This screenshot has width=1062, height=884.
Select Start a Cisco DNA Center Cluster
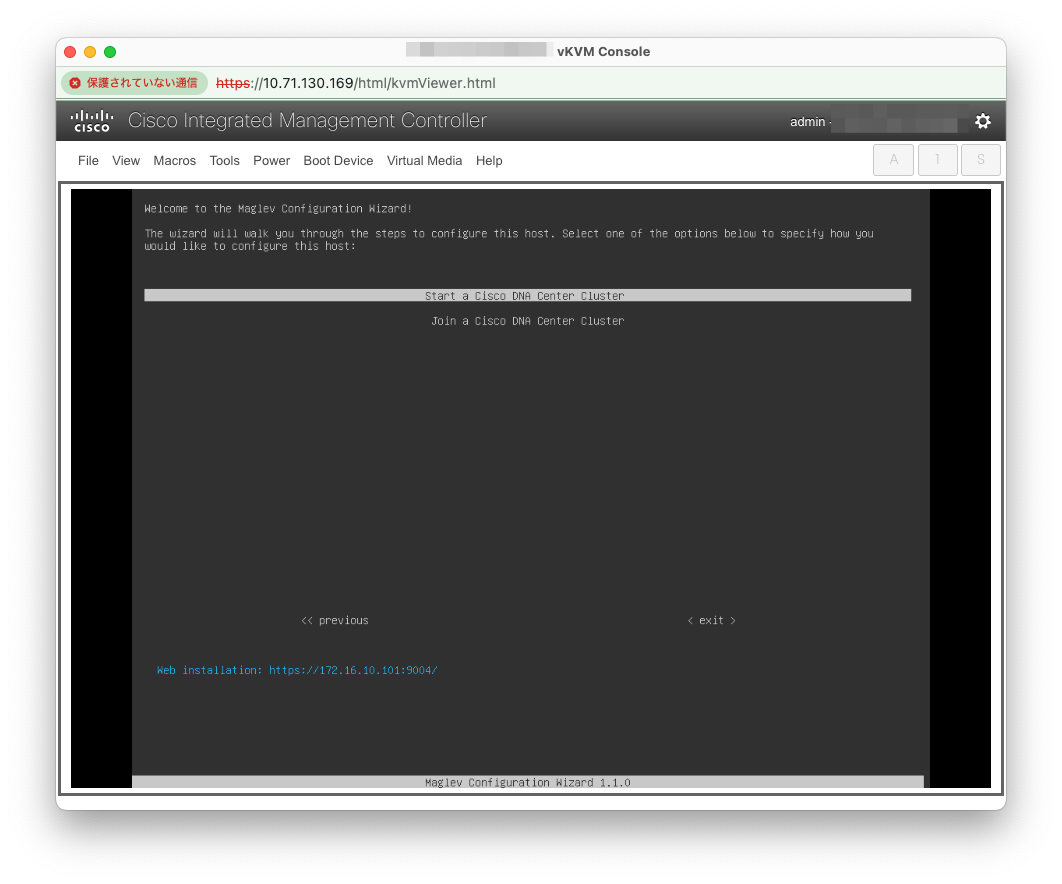pyautogui.click(x=528, y=295)
